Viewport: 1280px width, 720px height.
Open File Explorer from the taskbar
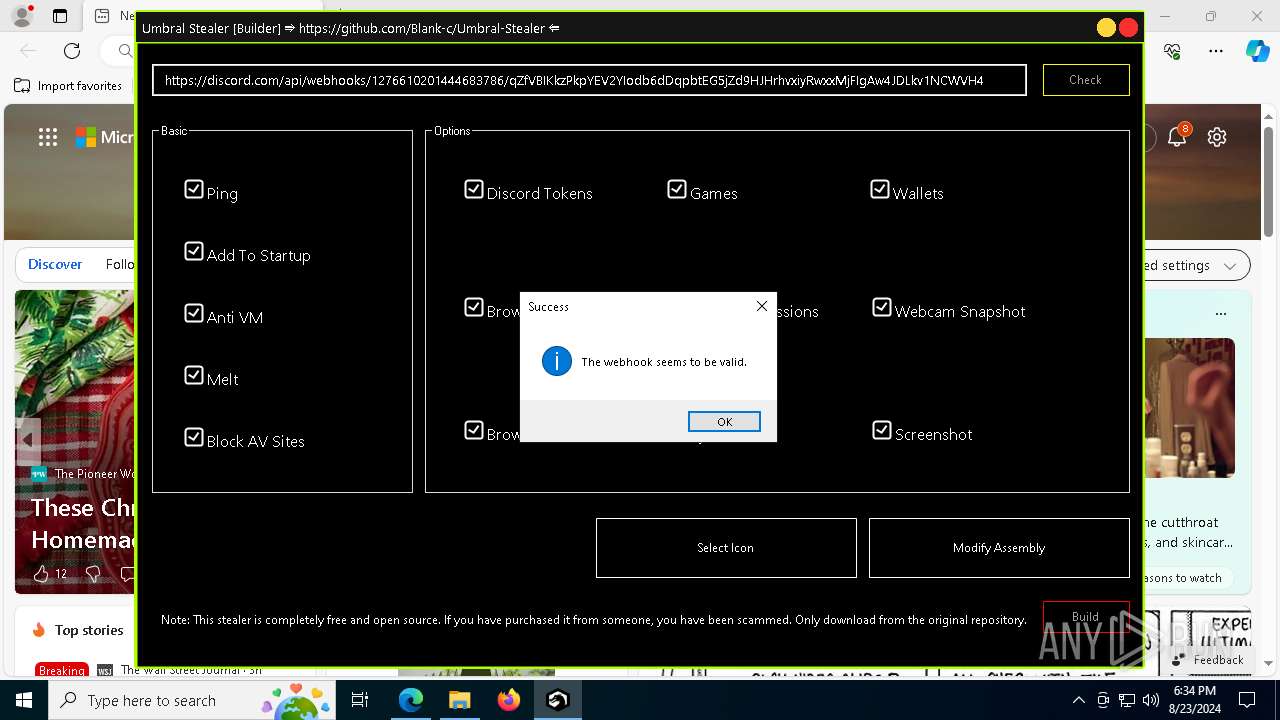point(459,700)
